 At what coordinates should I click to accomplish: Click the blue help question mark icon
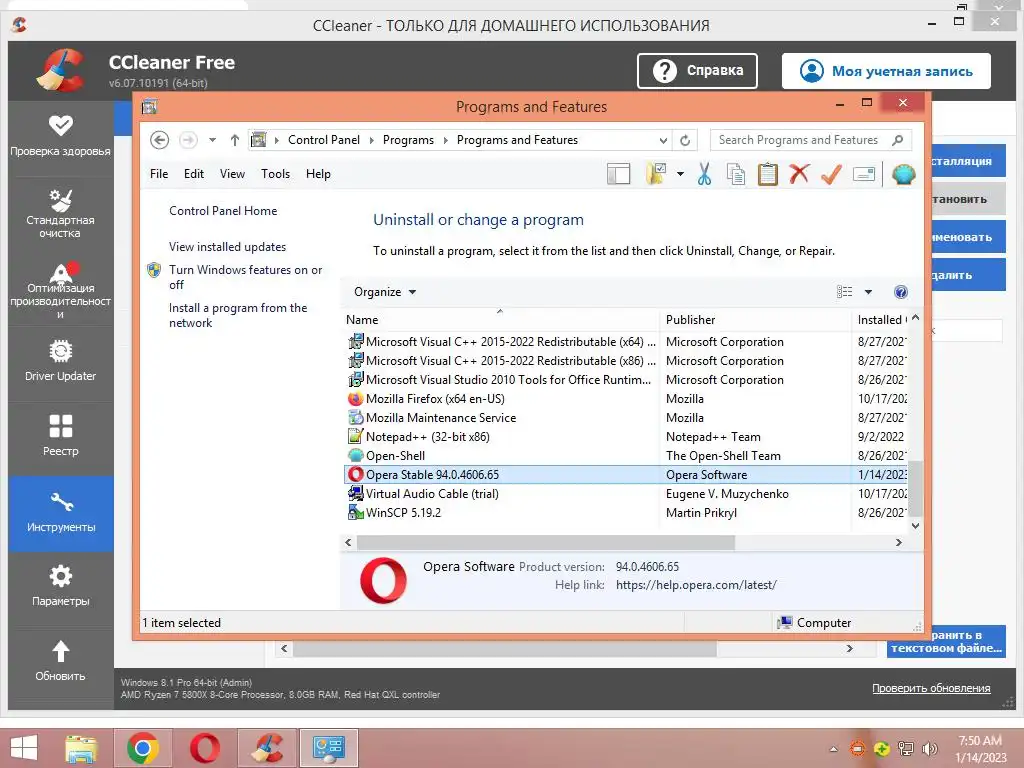[x=901, y=292]
